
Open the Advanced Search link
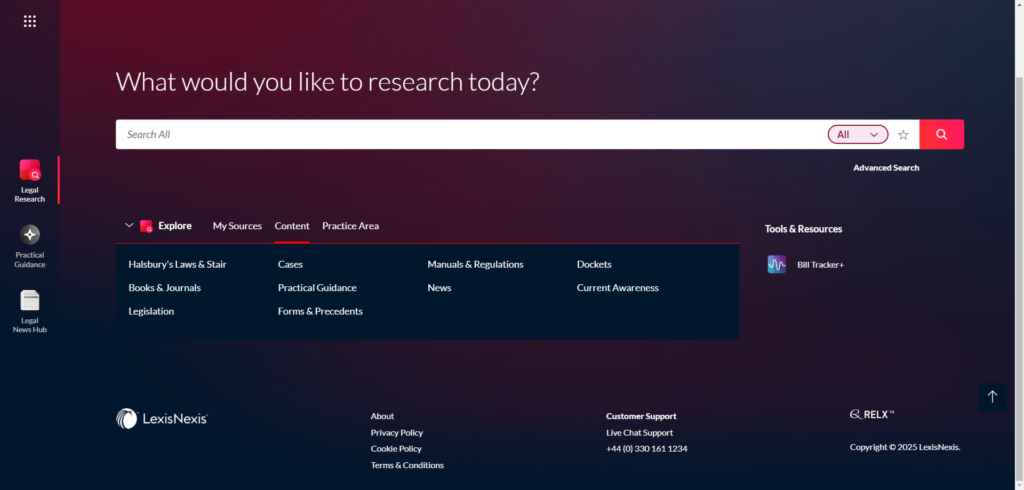885,168
